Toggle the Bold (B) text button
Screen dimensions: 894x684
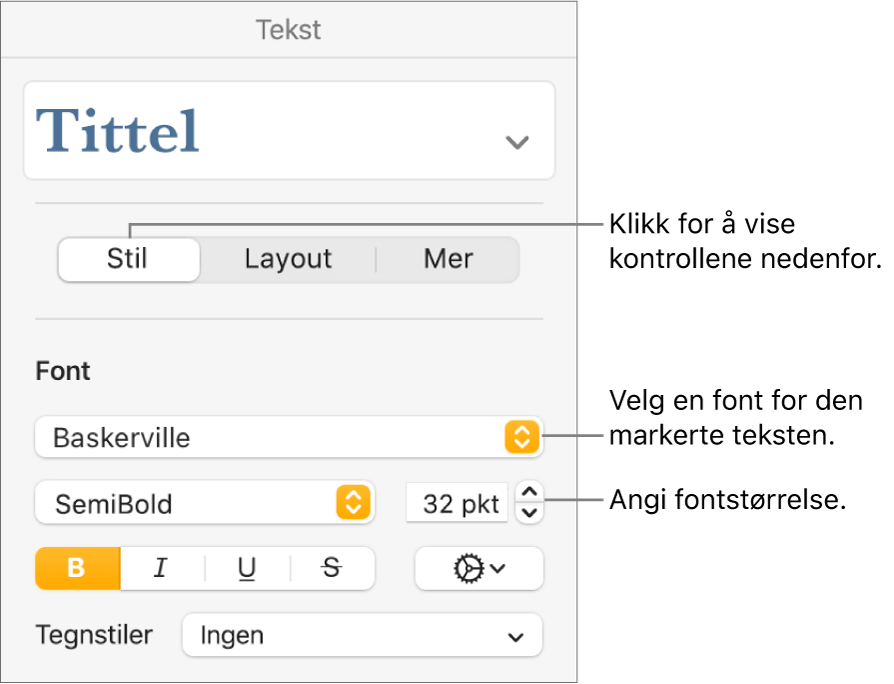(x=78, y=568)
